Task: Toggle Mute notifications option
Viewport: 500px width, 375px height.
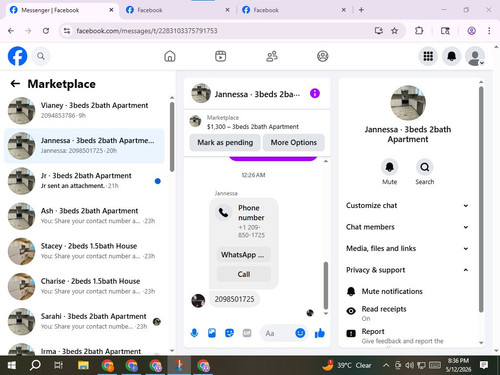Action: 407,291
